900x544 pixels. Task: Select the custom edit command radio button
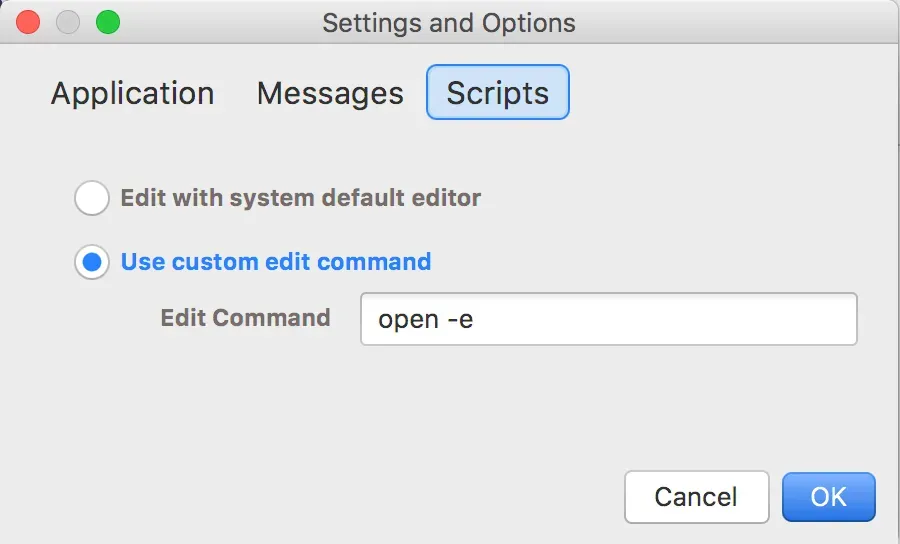point(92,262)
